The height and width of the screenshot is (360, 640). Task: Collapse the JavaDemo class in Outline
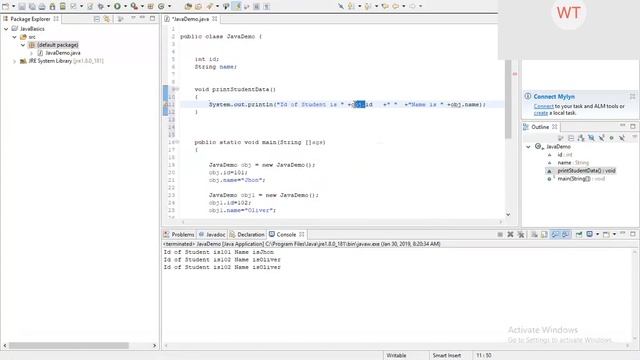coord(528,147)
